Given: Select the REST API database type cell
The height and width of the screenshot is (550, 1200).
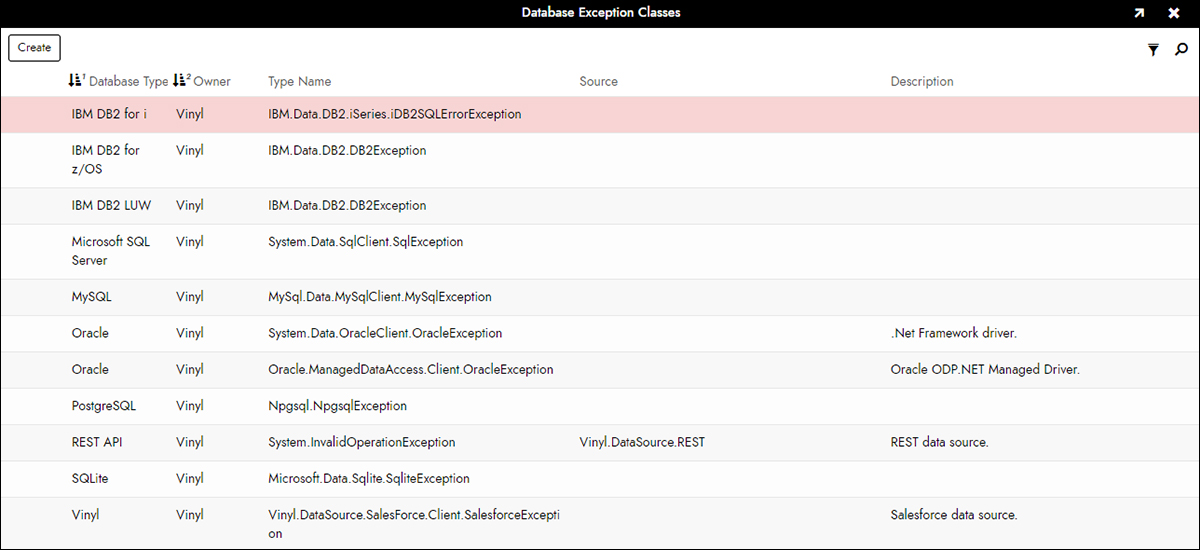Looking at the screenshot, I should 98,442.
